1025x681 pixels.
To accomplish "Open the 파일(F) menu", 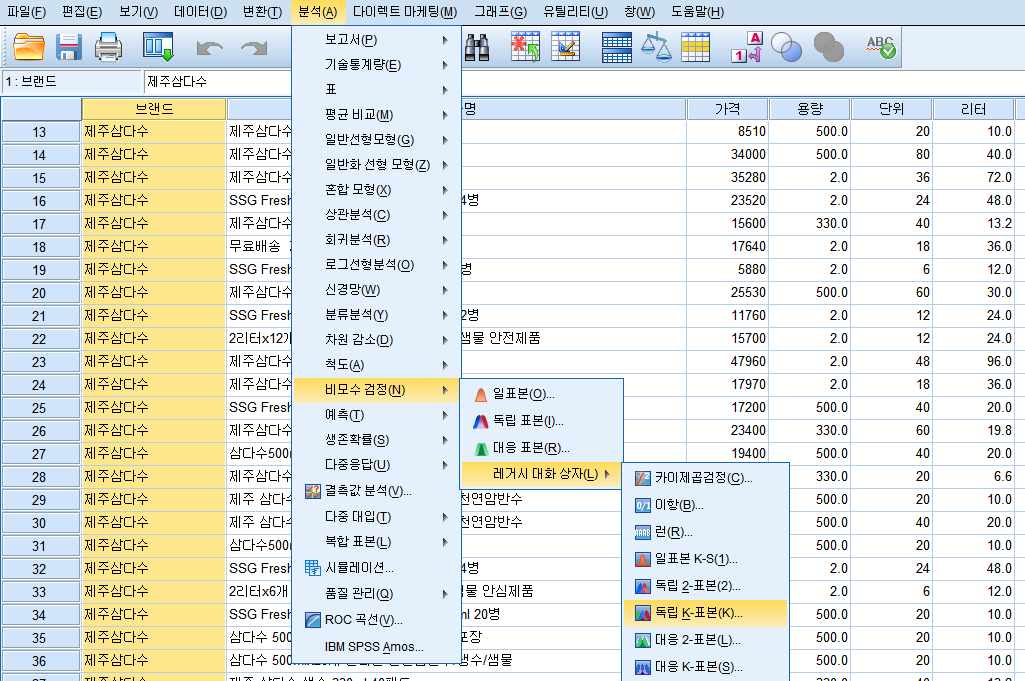I will (26, 12).
